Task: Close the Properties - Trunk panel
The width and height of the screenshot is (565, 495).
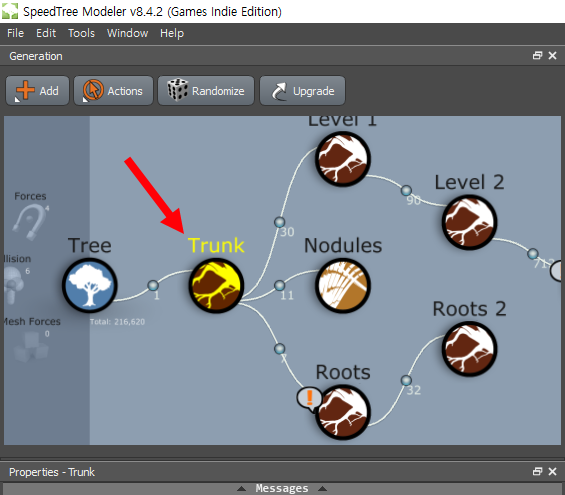Action: (552, 471)
